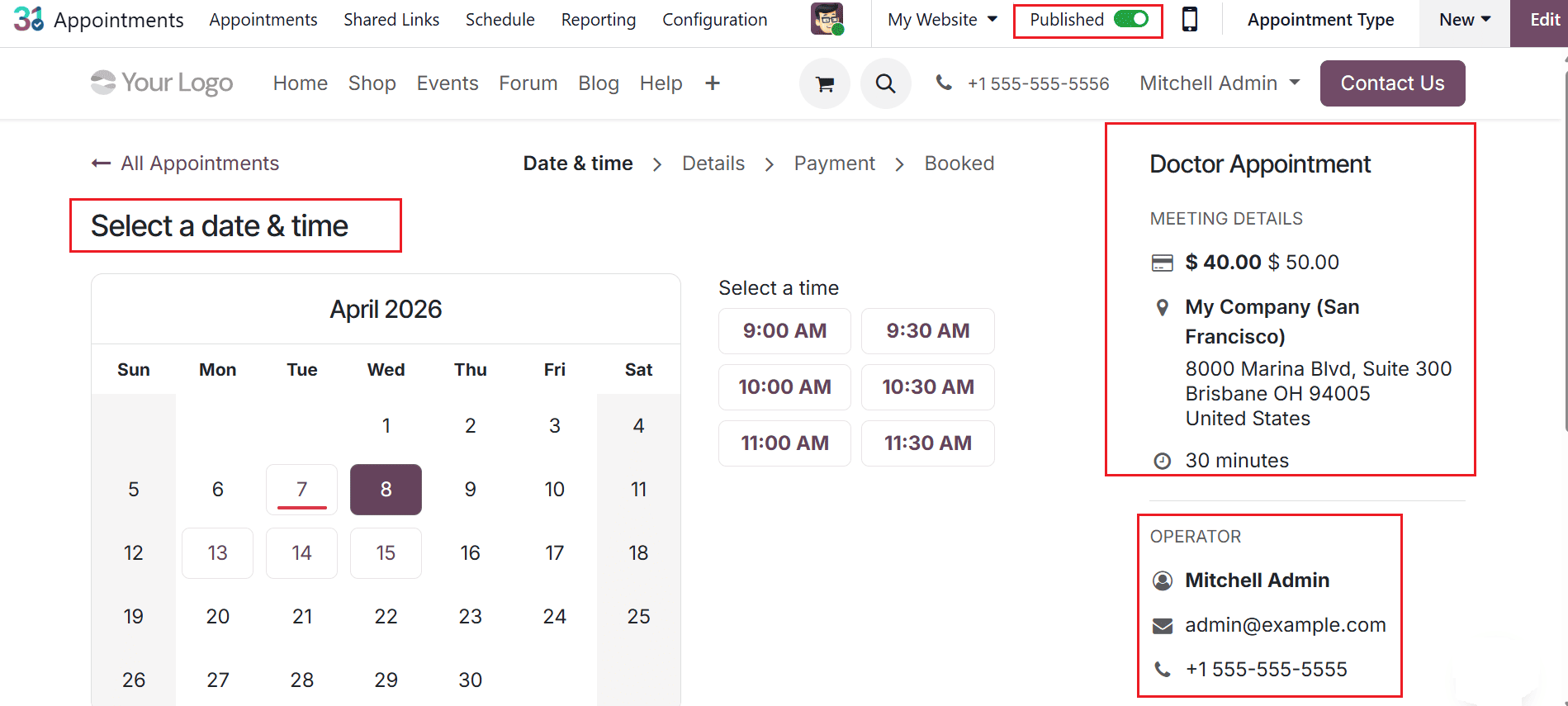Screen dimensions: 1568x706
Task: Click the location pin beside My Company
Action: pyautogui.click(x=1163, y=307)
